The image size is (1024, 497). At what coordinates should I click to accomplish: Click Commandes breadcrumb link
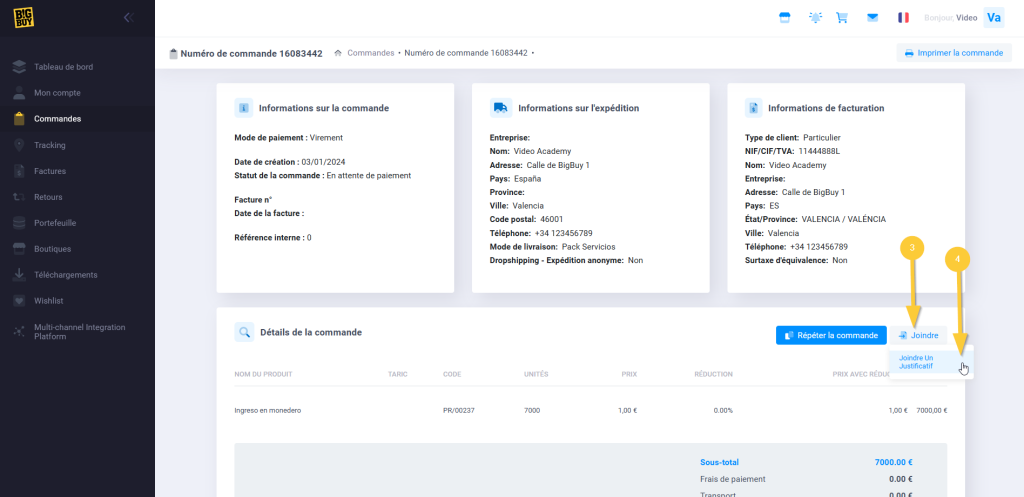pos(370,53)
